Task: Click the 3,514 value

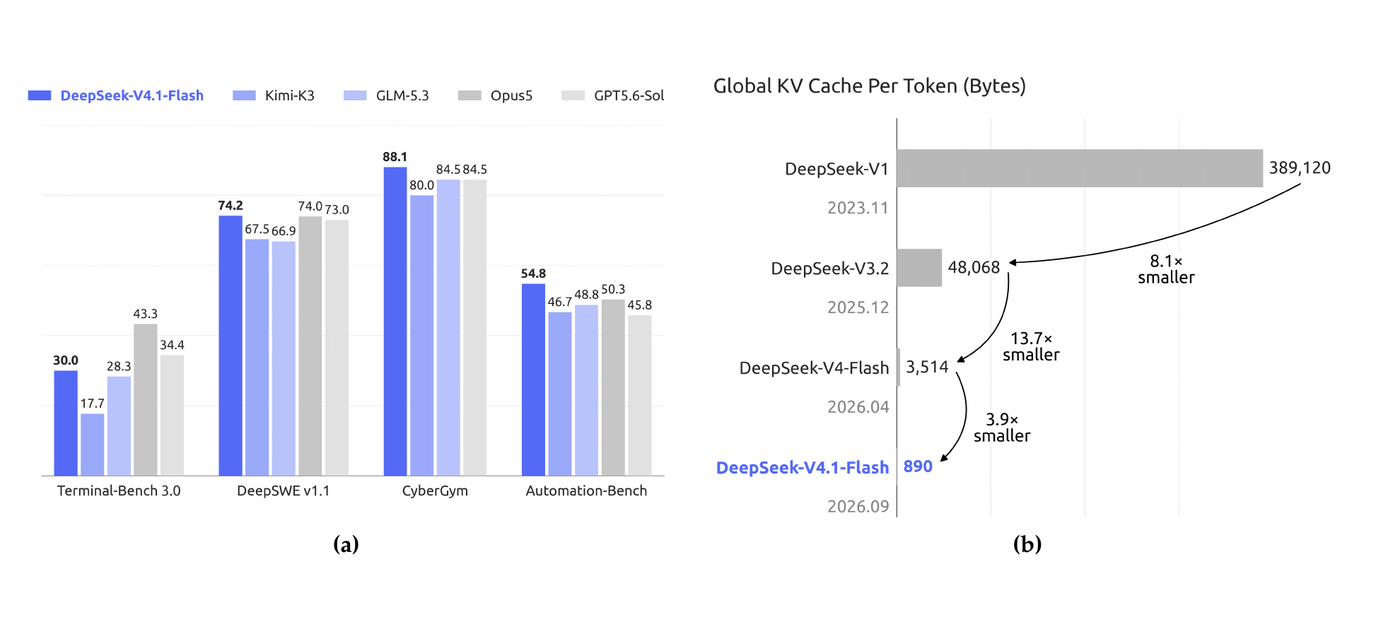Action: click(x=927, y=367)
